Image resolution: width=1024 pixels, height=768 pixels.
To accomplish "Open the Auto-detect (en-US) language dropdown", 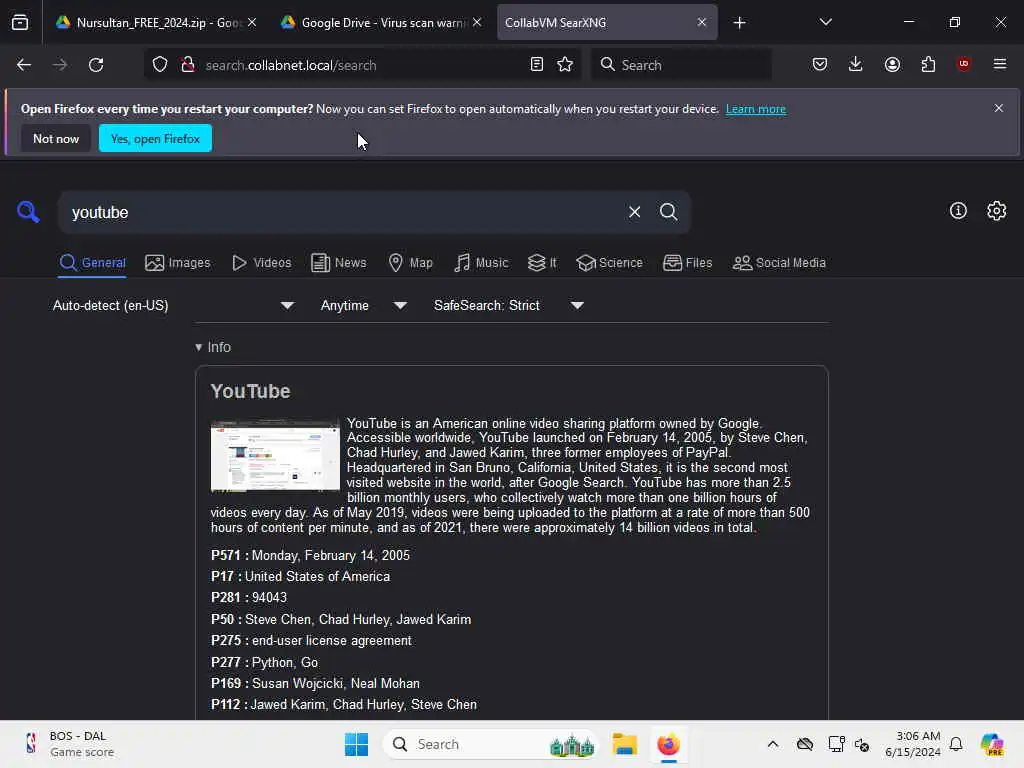I will 173,306.
